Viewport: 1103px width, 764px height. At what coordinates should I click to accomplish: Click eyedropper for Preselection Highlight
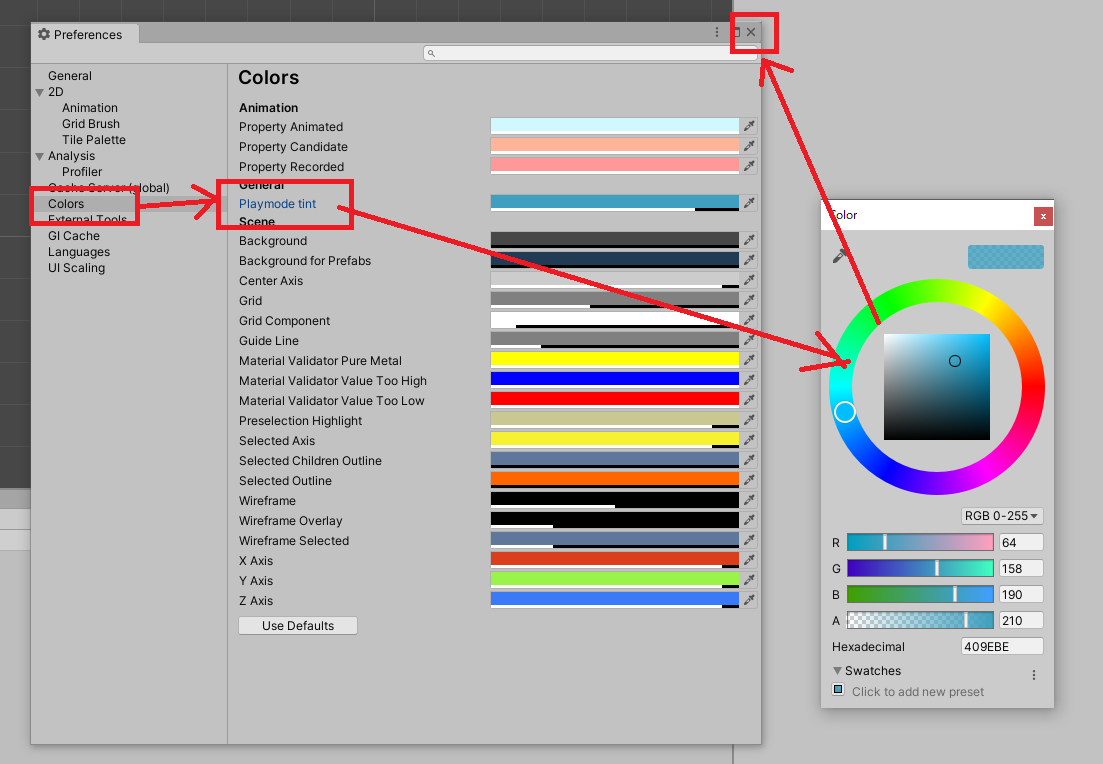749,420
